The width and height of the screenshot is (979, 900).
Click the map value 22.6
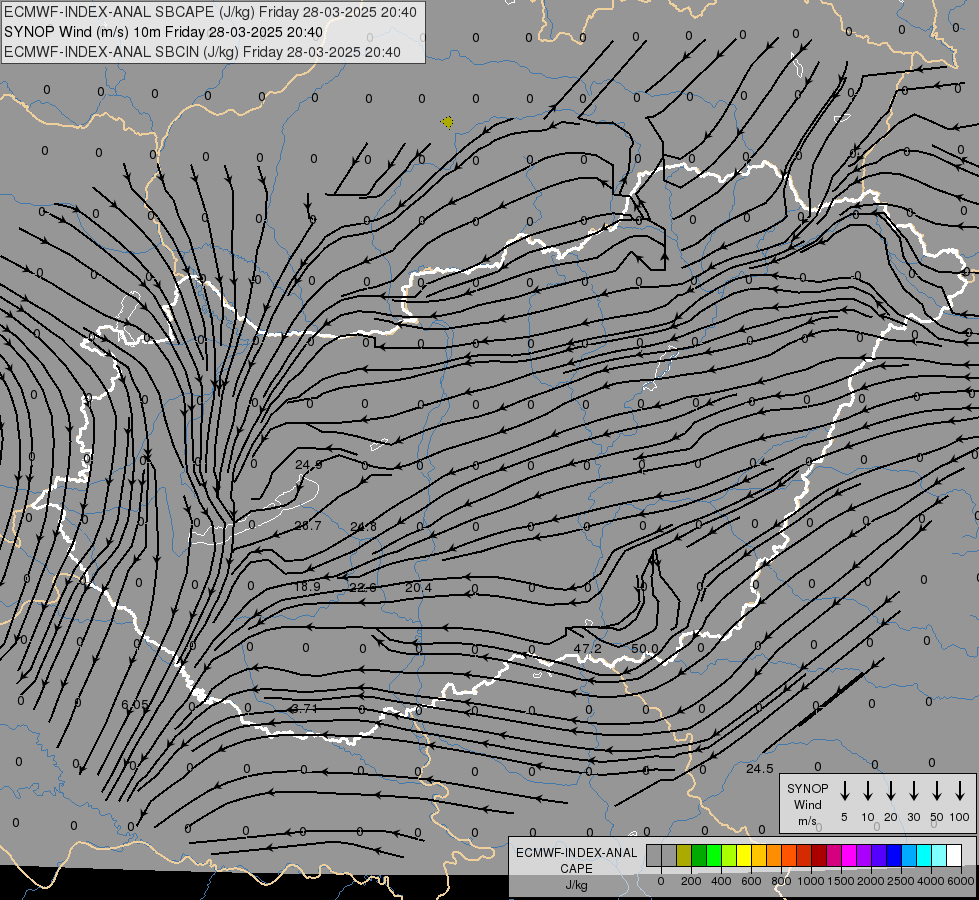(363, 588)
